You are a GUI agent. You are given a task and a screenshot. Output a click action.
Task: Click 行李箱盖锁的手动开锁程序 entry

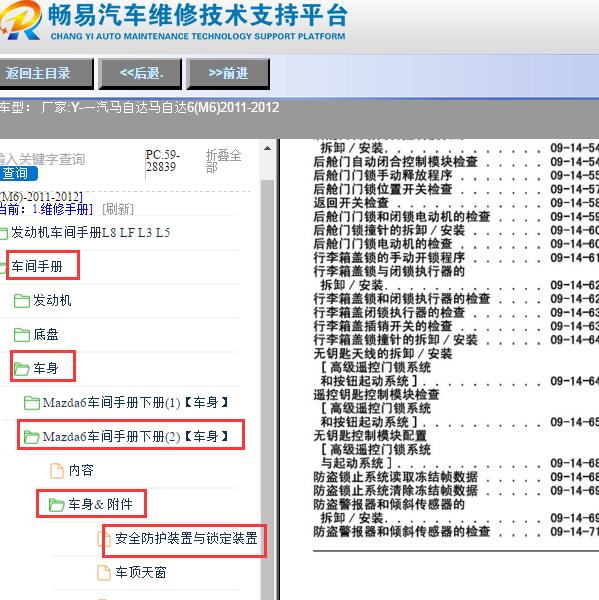pyautogui.click(x=389, y=258)
